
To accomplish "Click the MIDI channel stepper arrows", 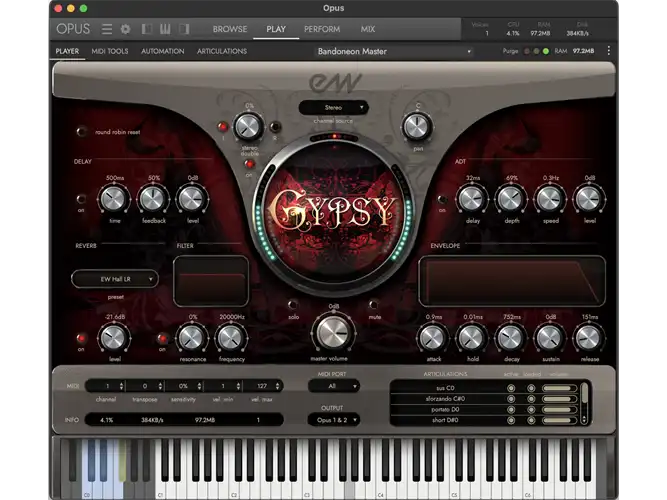I will pyautogui.click(x=122, y=386).
